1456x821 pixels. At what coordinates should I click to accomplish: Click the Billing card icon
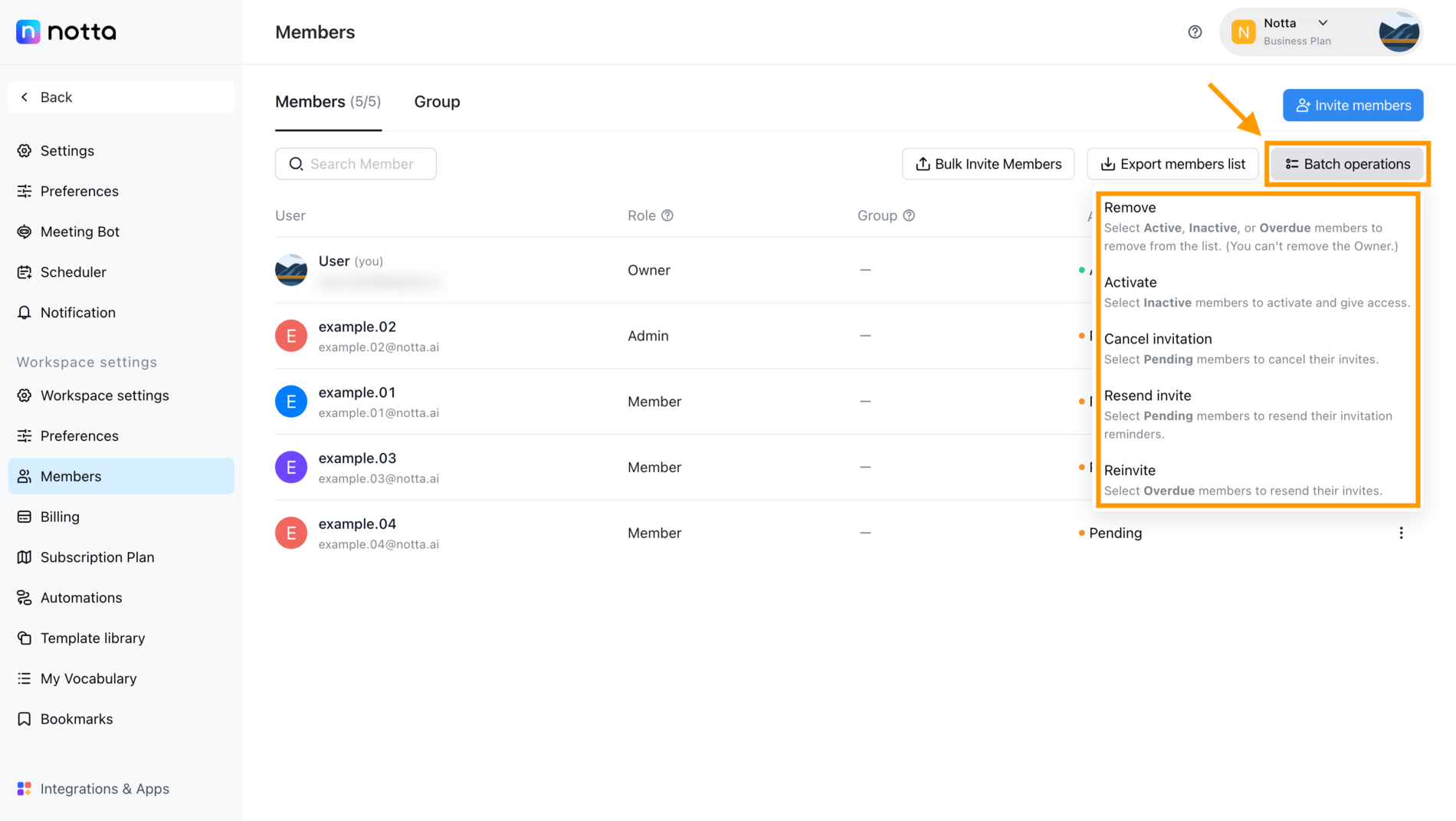(x=25, y=517)
